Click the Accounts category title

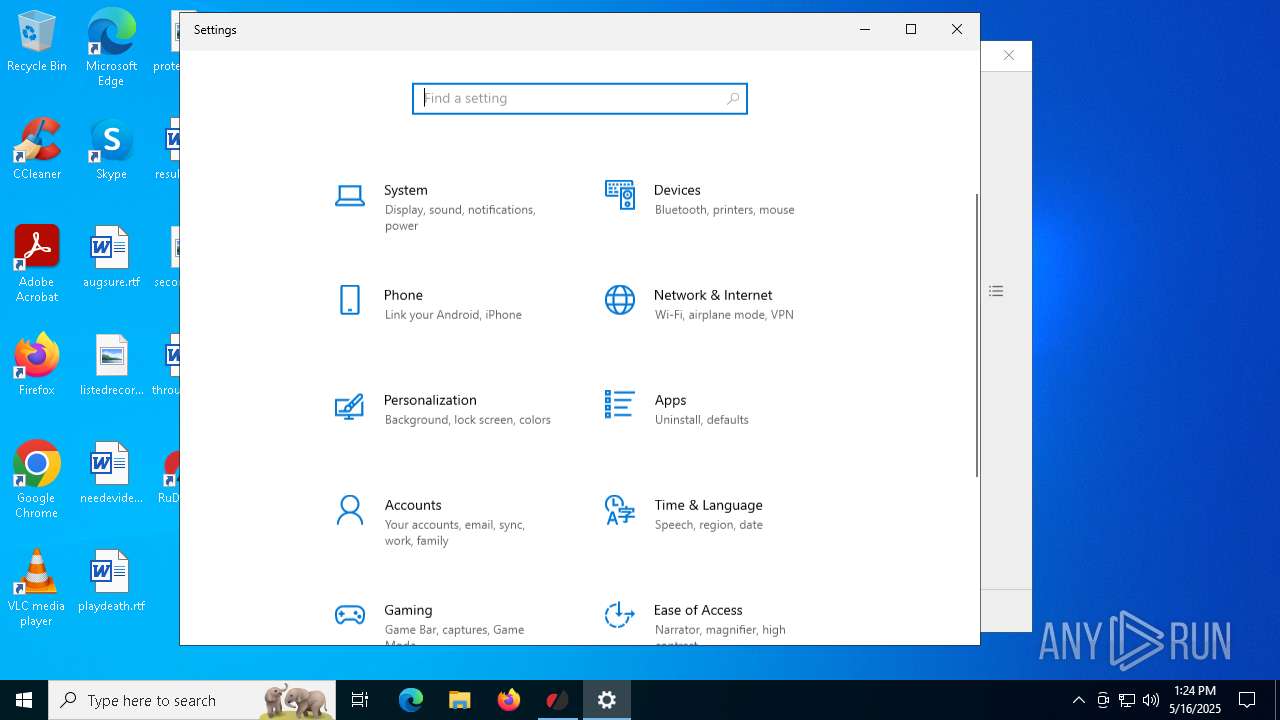tap(413, 505)
